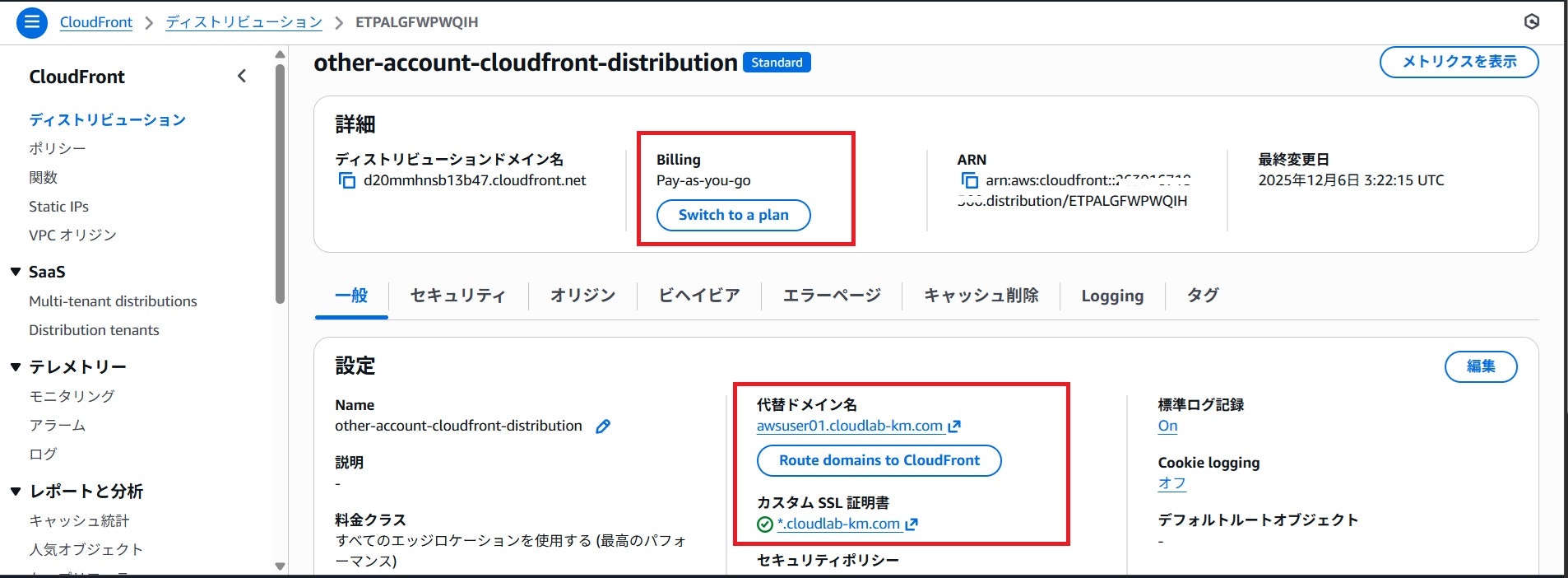The image size is (1568, 578).
Task: Edit Name with pencil icon
Action: [x=603, y=427]
